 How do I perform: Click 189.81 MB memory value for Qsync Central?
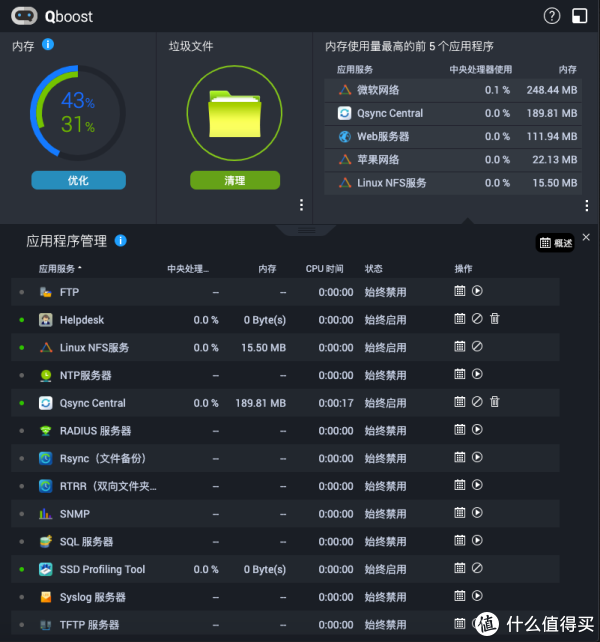click(260, 403)
